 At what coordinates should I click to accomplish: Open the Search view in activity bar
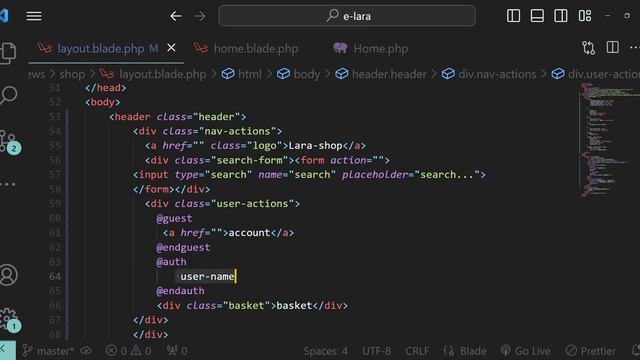[x=8, y=96]
